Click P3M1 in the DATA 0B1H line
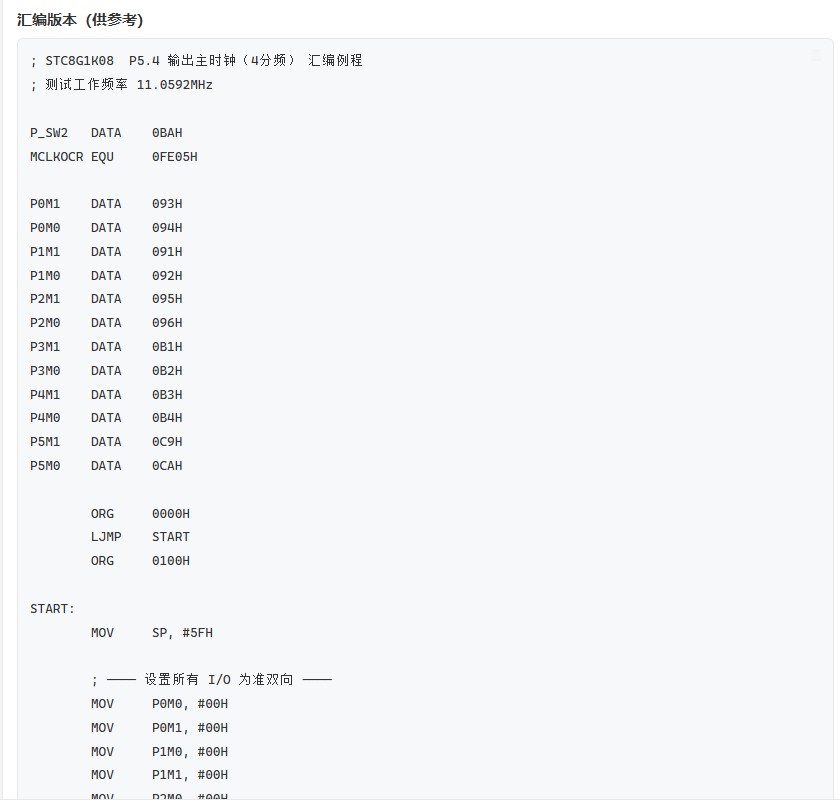This screenshot has height=802, width=840. [x=45, y=347]
